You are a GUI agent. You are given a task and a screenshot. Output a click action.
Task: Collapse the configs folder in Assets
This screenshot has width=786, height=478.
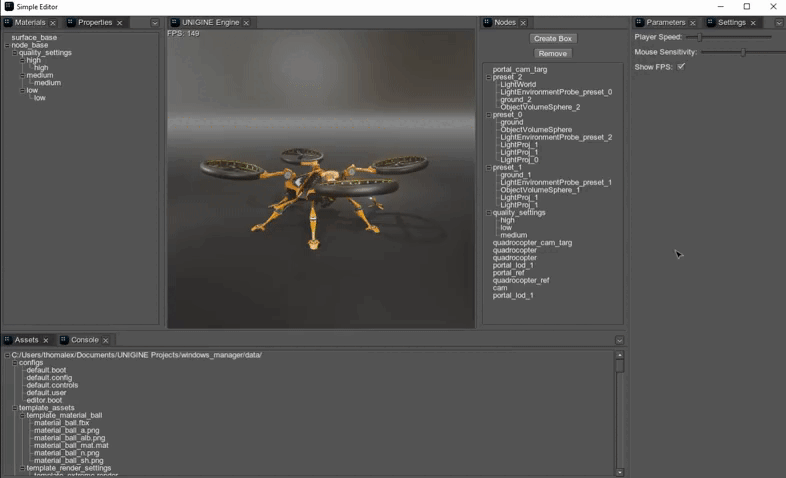click(15, 363)
